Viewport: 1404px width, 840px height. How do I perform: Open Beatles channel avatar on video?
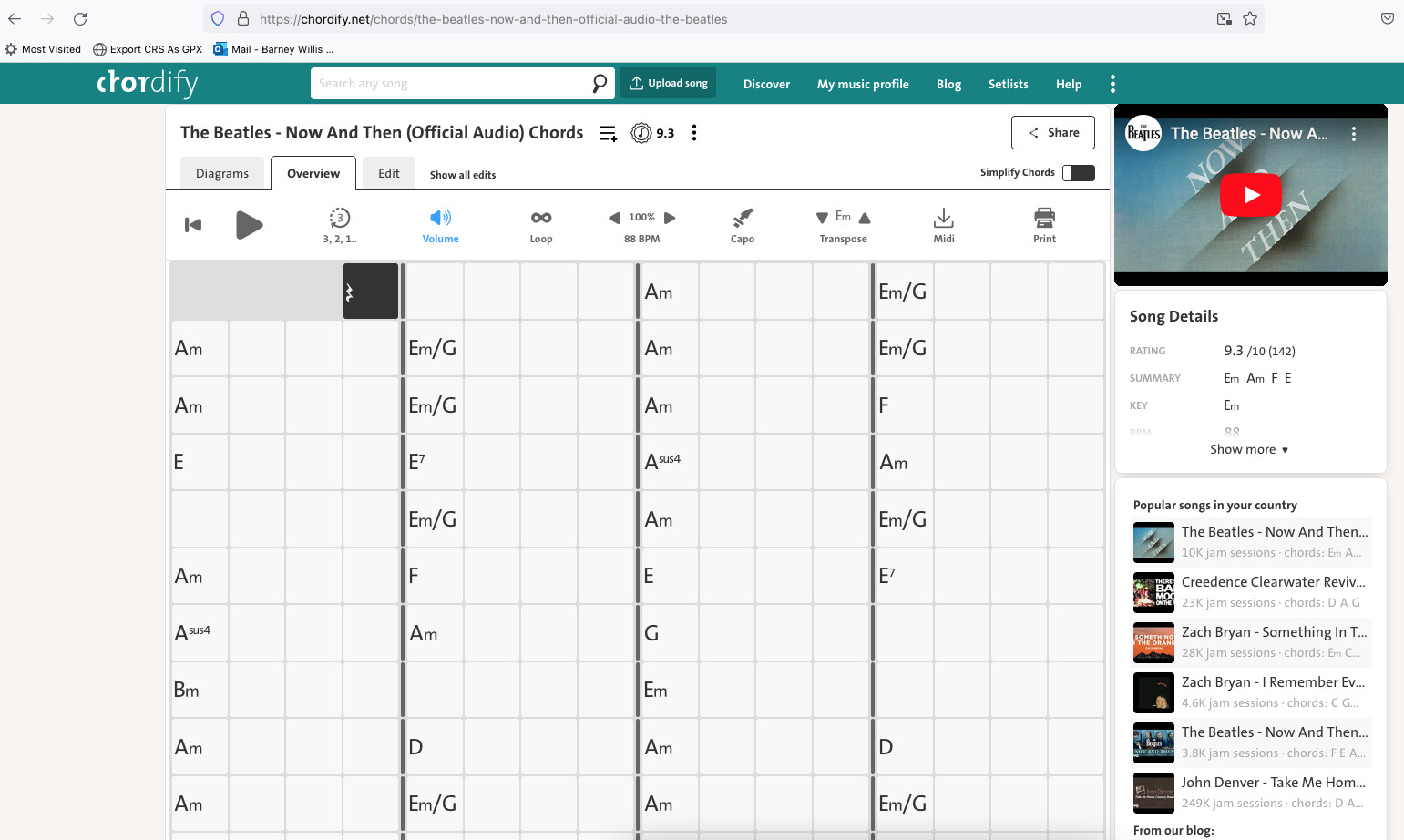[x=1143, y=134]
